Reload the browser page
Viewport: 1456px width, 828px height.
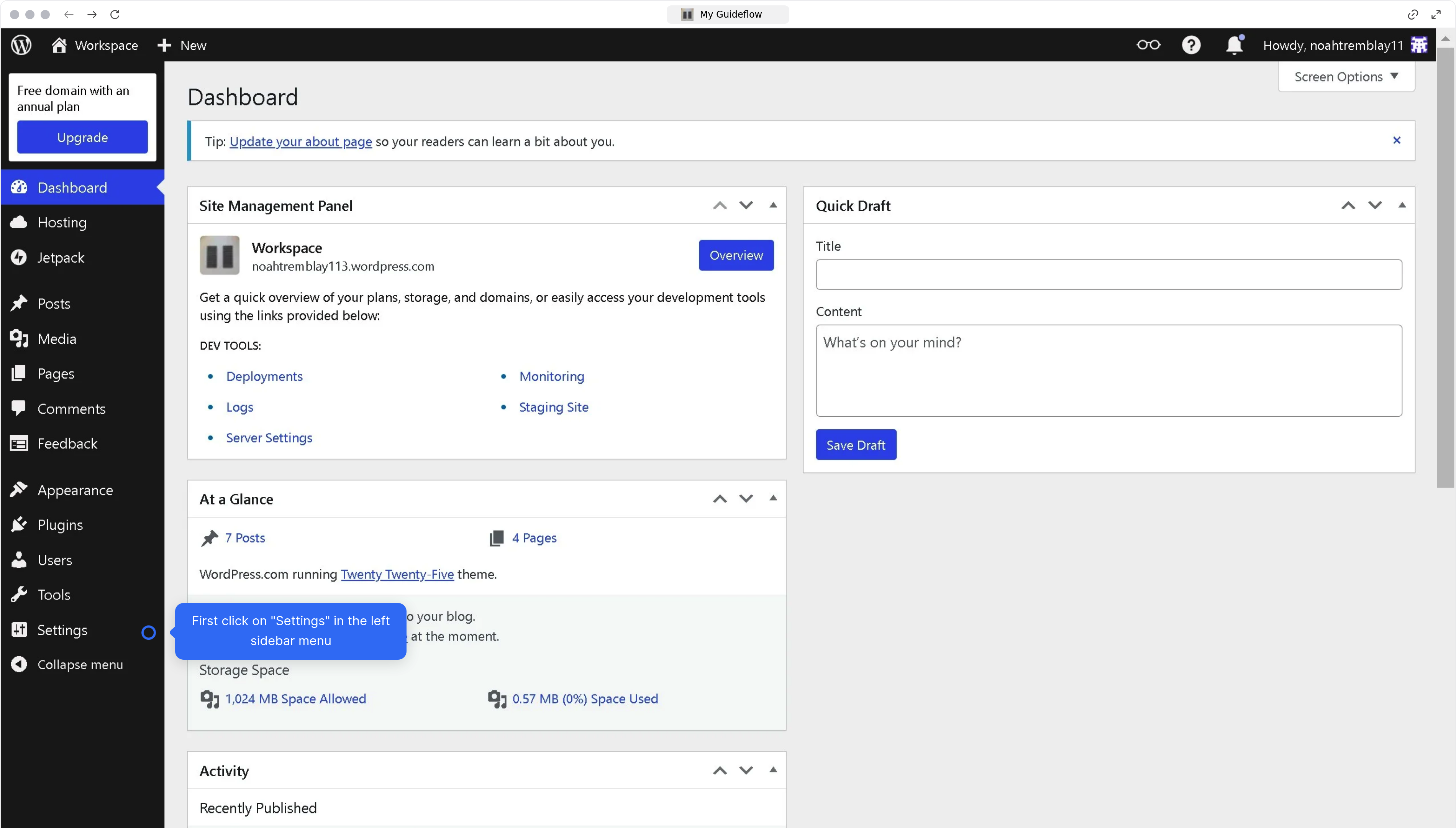click(x=115, y=14)
